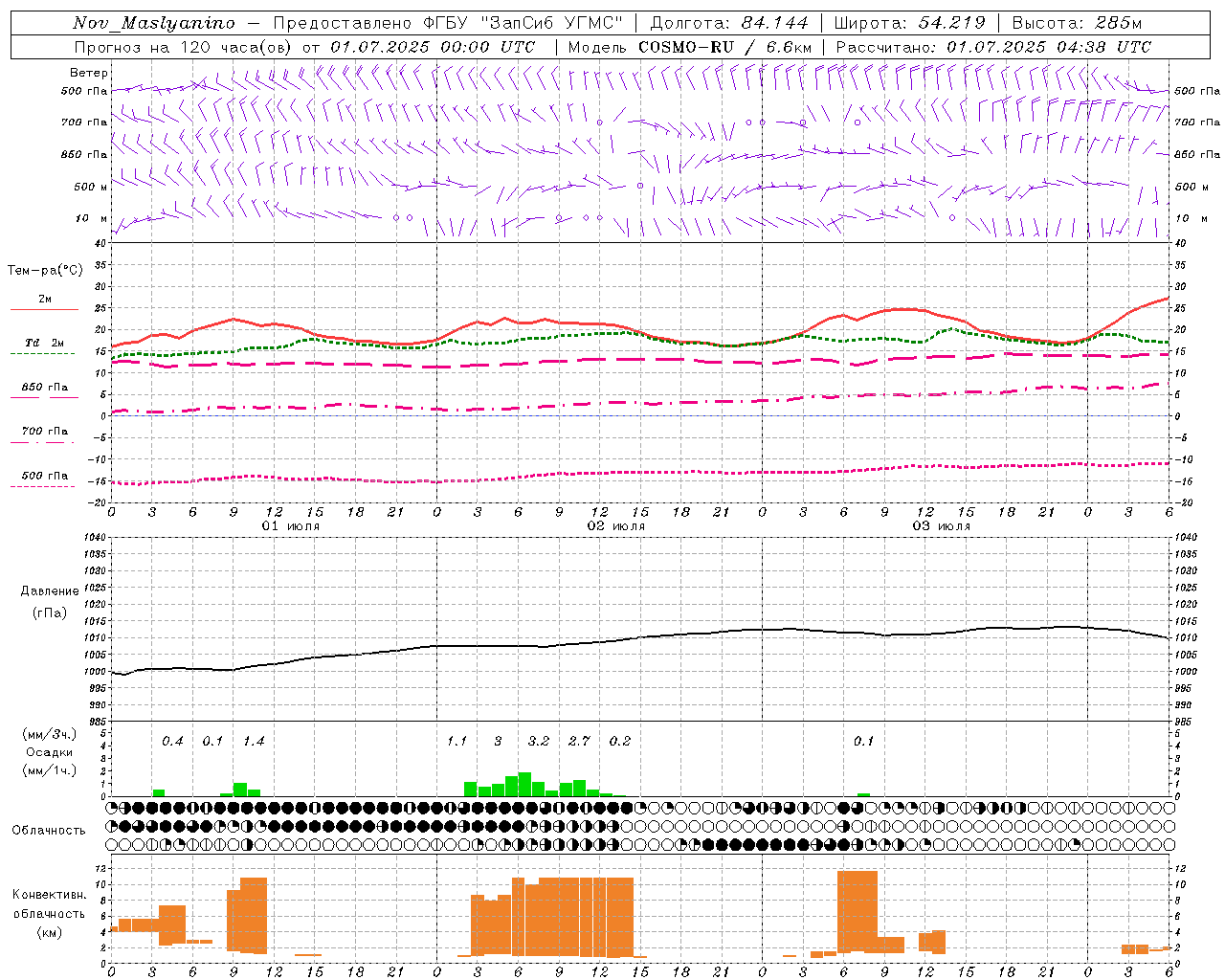This screenshot has height=980, width=1225.
Task: Click the Осадки panel label
Action: tap(50, 752)
